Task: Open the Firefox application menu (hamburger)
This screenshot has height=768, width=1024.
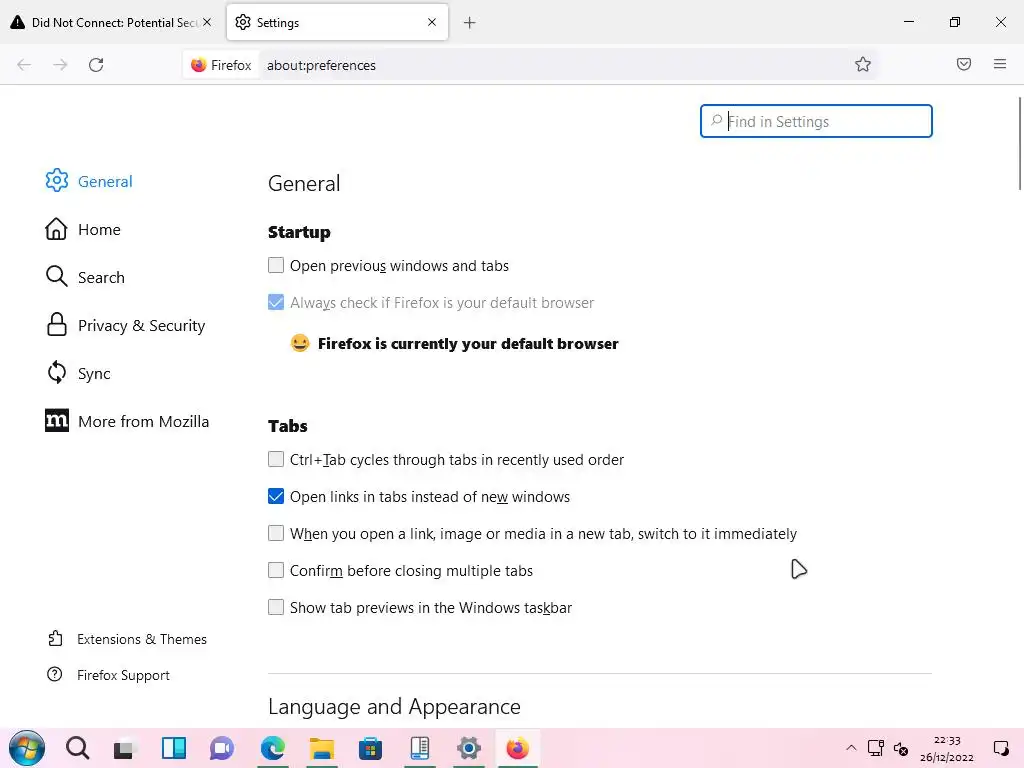Action: click(x=1000, y=64)
